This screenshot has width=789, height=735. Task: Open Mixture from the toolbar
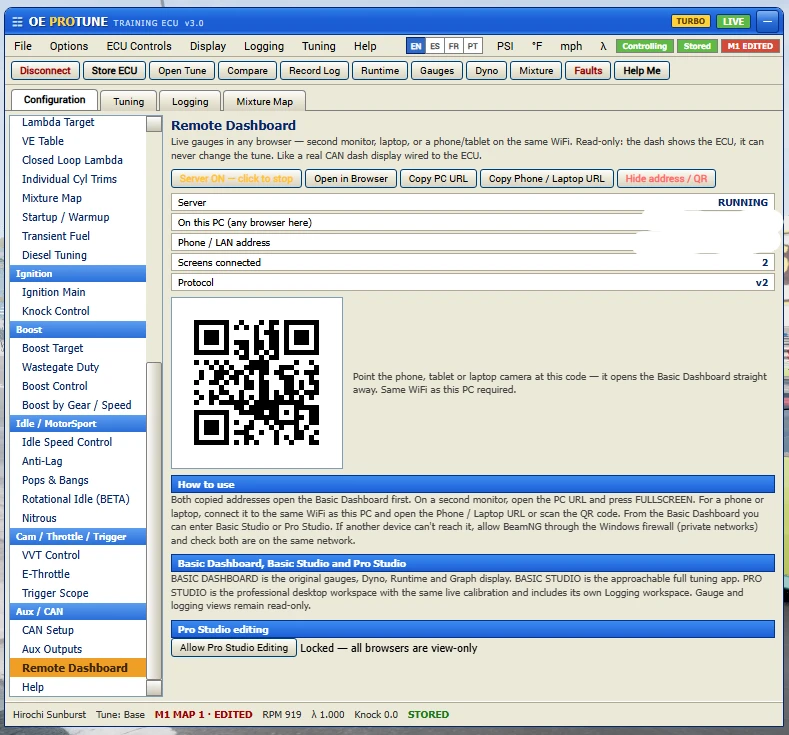536,70
